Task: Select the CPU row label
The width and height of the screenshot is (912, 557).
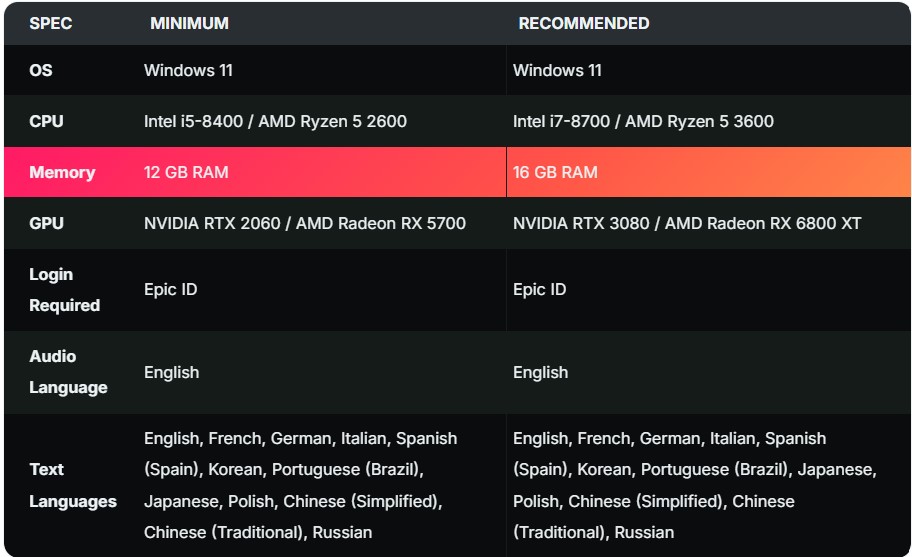Action: coord(46,121)
